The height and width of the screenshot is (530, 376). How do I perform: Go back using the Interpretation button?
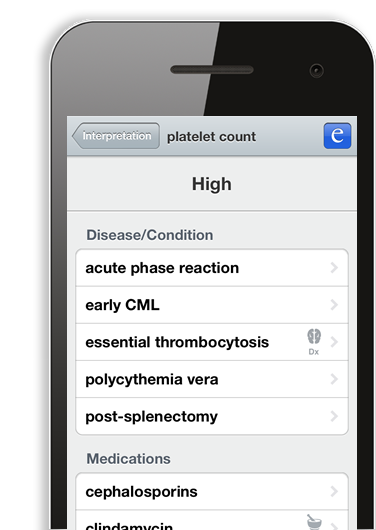click(x=116, y=136)
